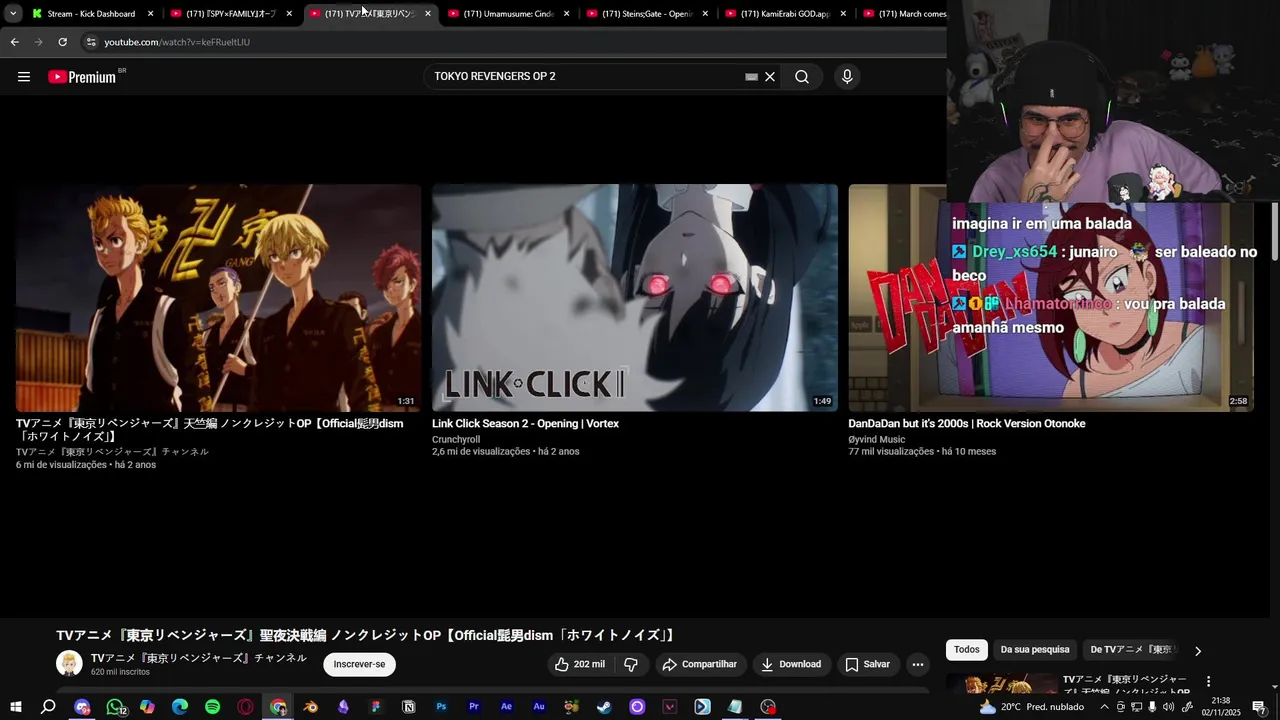Click the browser address bar URL
Viewport: 1280px width, 720px height.
click(177, 42)
